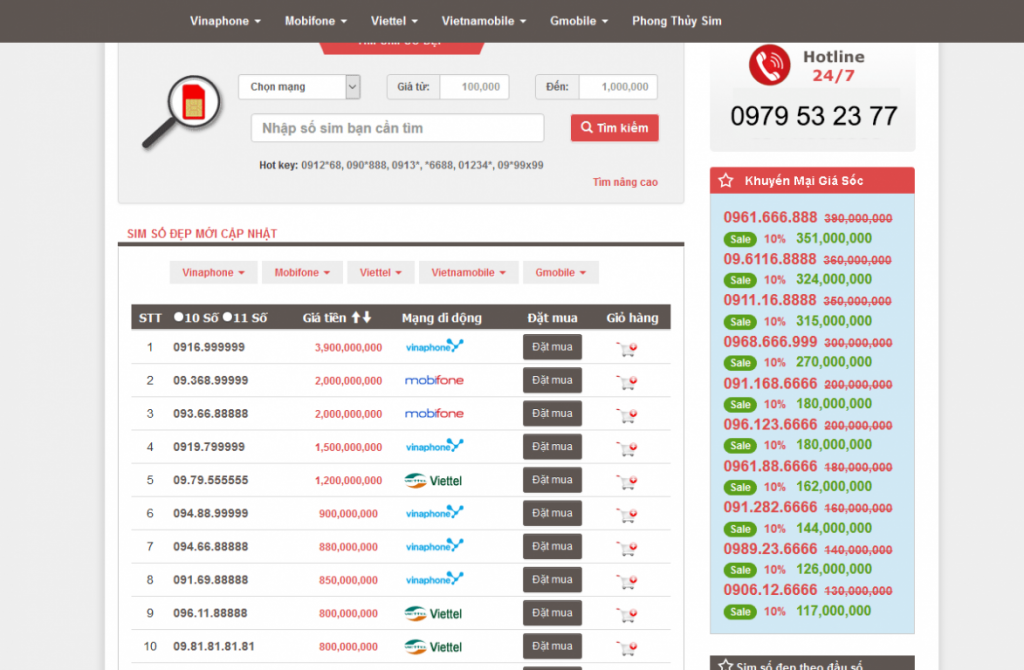Open Viettel menu in top navigation
Screen dimensions: 1024x670
click(394, 21)
